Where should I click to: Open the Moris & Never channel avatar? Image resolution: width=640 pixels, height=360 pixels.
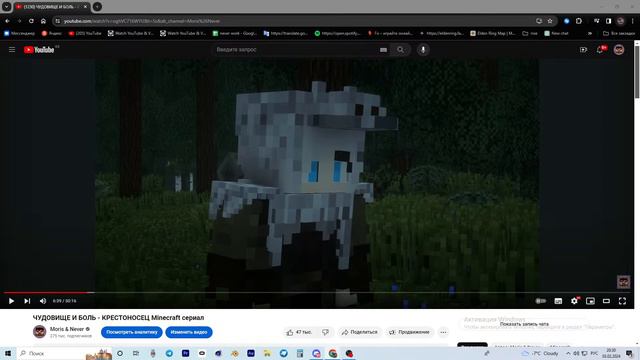[39, 331]
